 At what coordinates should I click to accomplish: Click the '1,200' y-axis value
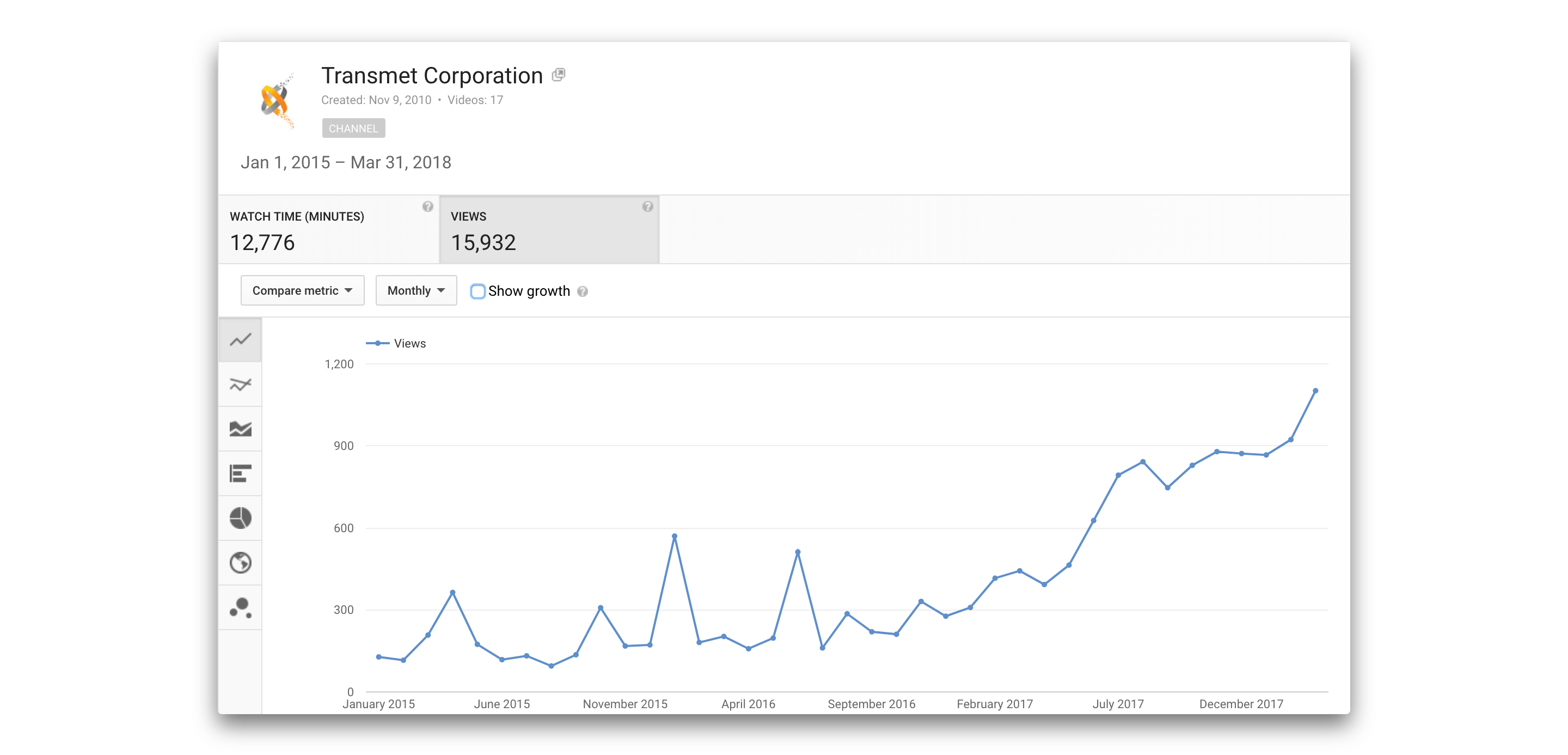339,364
